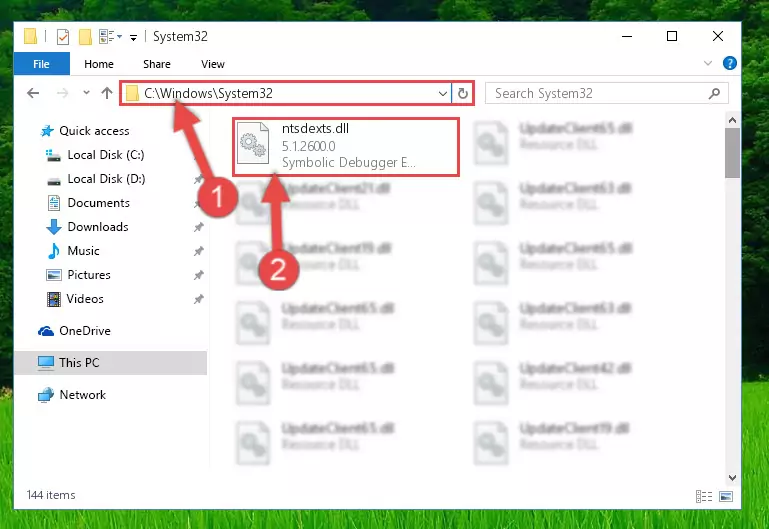The height and width of the screenshot is (529, 769).
Task: Click the scrollbar up arrow
Action: [732, 120]
